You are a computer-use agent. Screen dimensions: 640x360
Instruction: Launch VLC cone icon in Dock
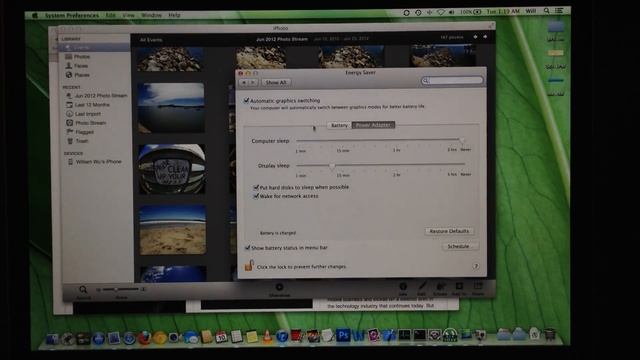tap(267, 336)
